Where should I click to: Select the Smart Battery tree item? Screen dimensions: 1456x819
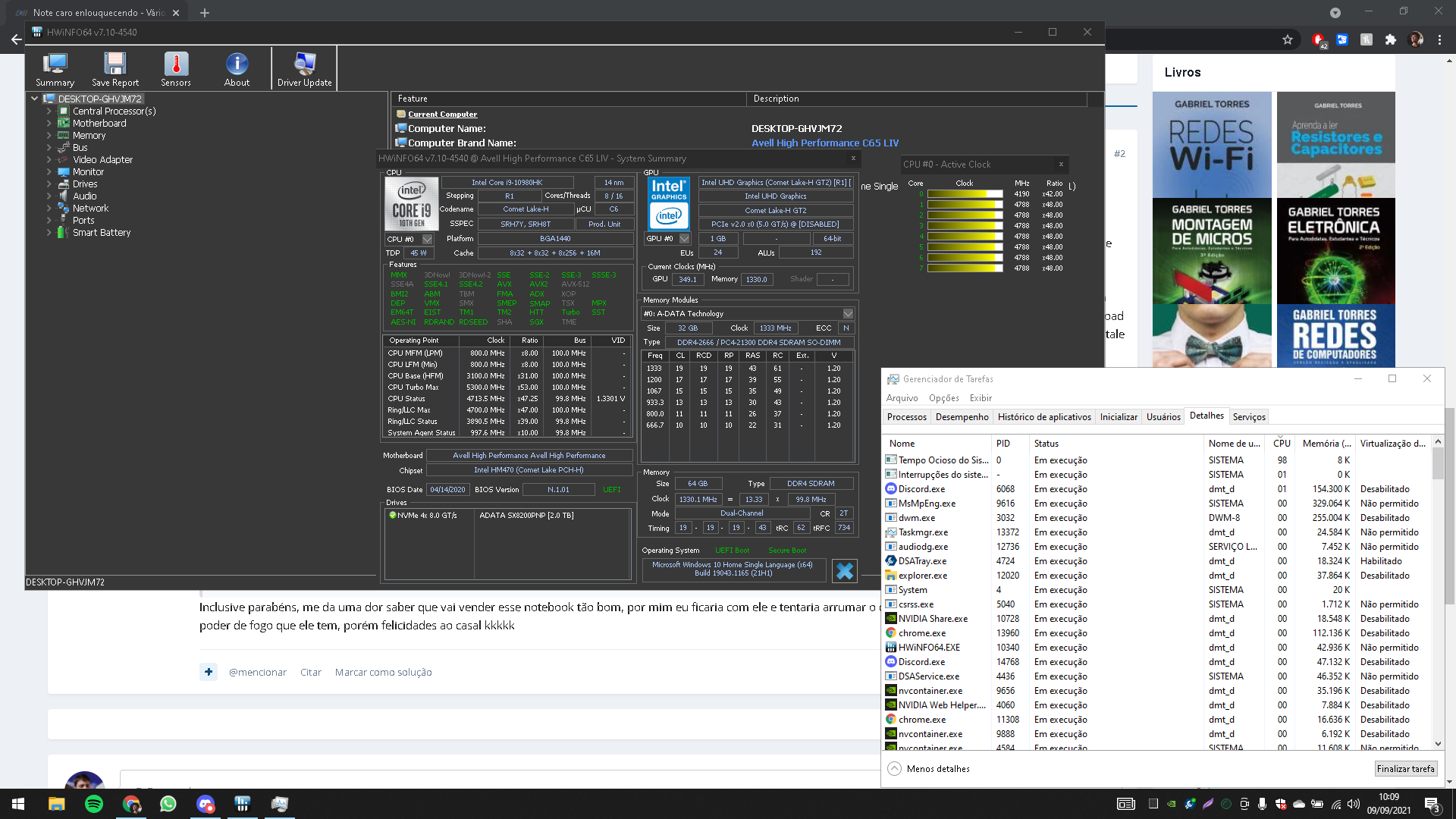click(x=102, y=232)
